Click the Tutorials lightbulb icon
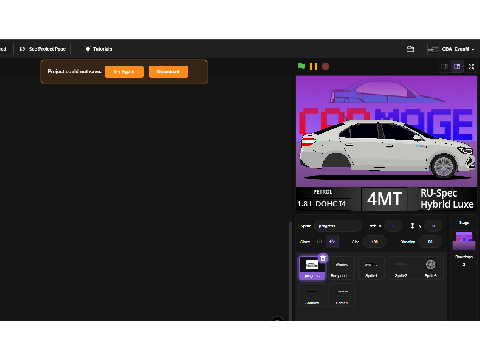480x360 pixels. click(88, 49)
